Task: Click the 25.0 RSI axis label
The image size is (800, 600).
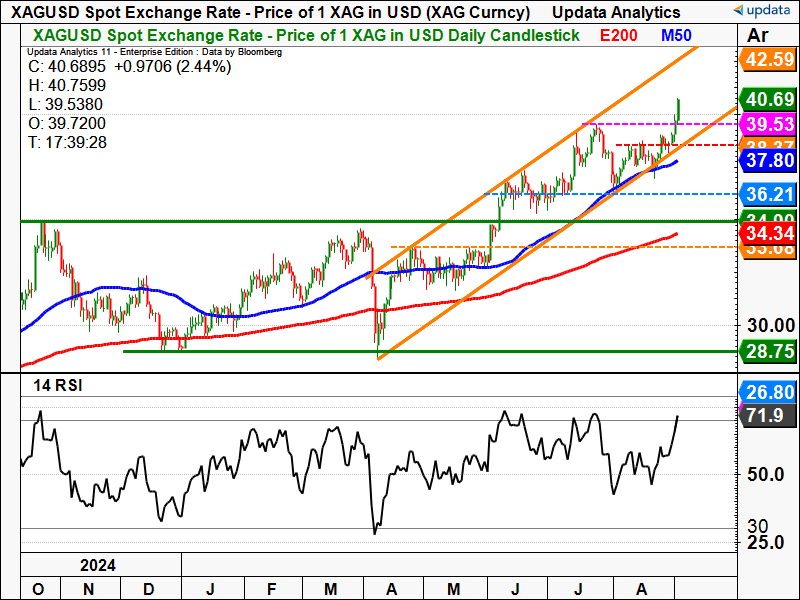Action: 765,542
